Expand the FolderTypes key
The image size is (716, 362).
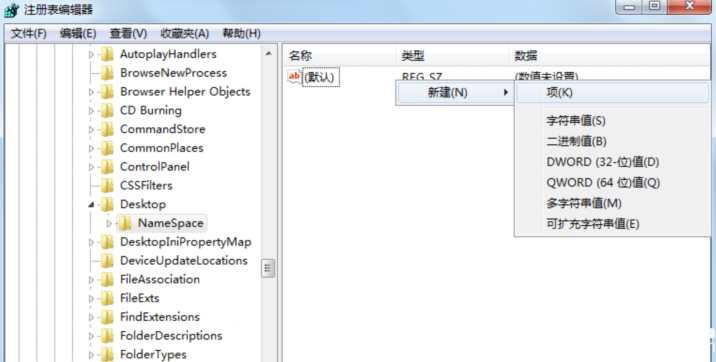[91, 355]
